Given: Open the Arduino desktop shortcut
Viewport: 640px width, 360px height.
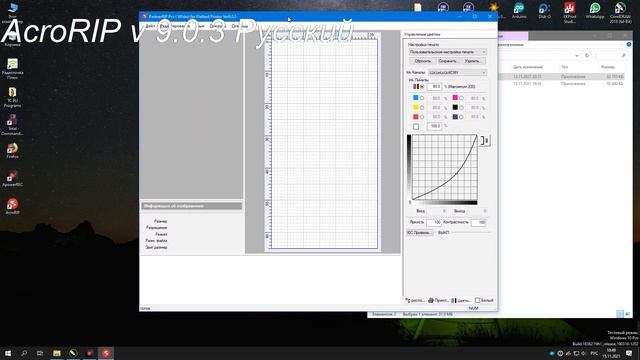Looking at the screenshot, I should tap(519, 10).
